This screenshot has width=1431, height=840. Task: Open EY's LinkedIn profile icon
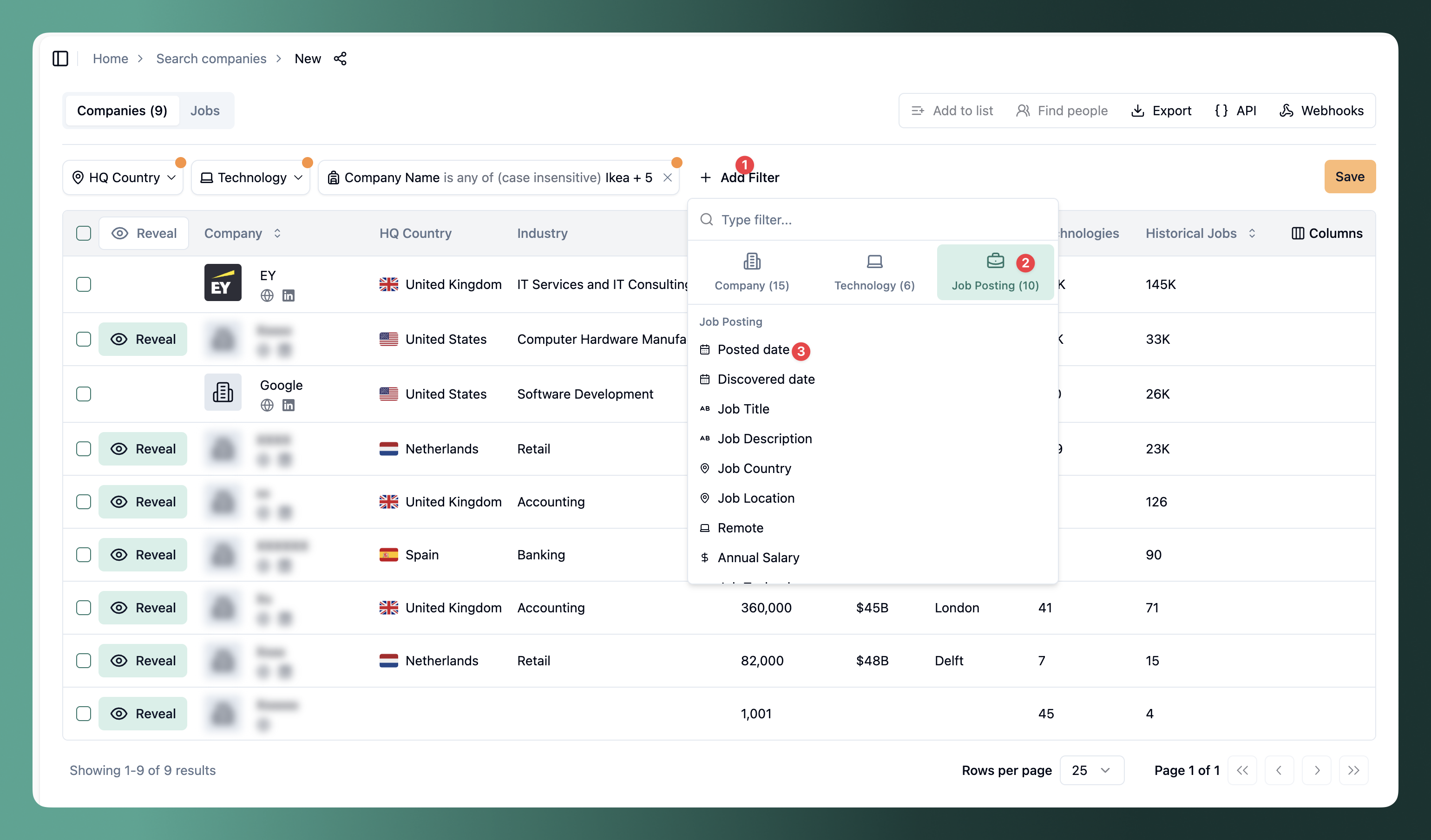tap(289, 295)
